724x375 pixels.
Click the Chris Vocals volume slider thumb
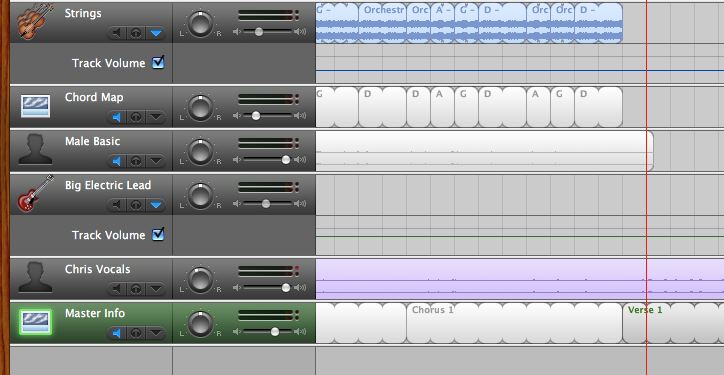(286, 288)
